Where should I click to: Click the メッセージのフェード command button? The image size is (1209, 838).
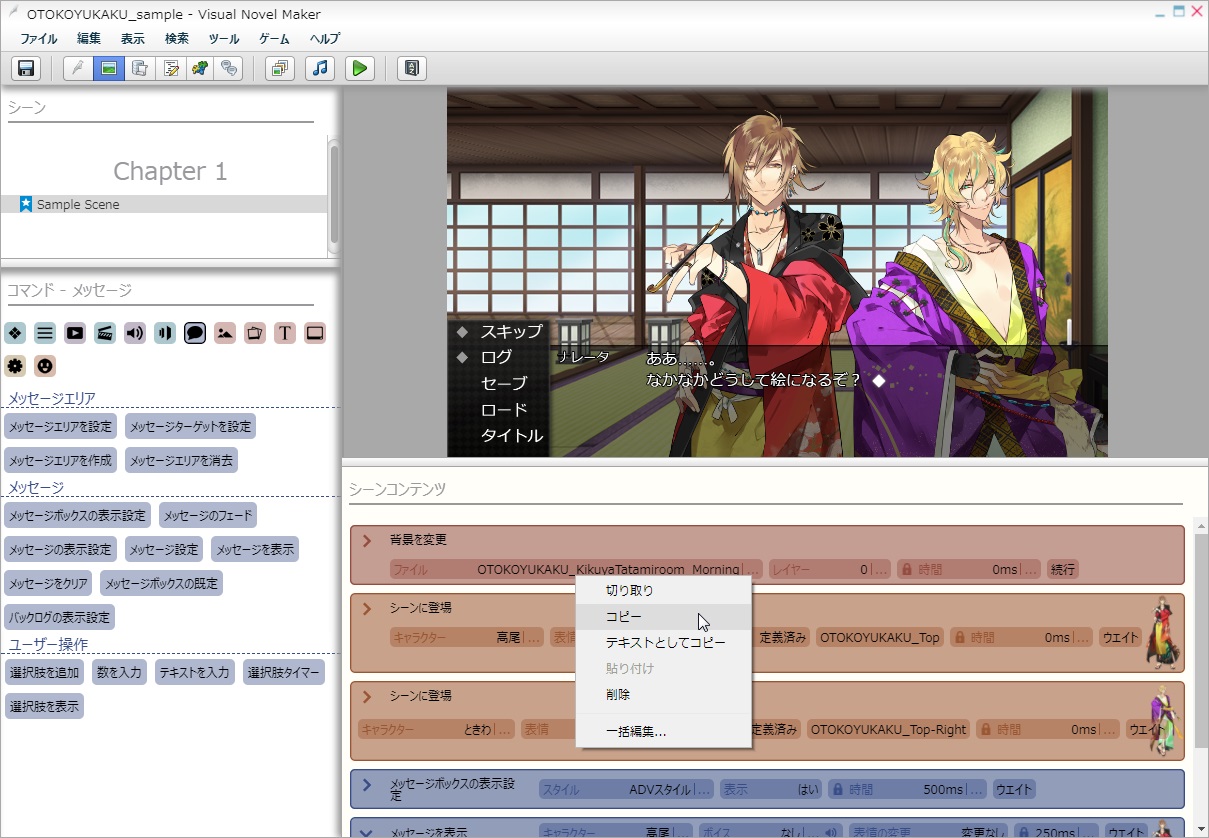208,515
